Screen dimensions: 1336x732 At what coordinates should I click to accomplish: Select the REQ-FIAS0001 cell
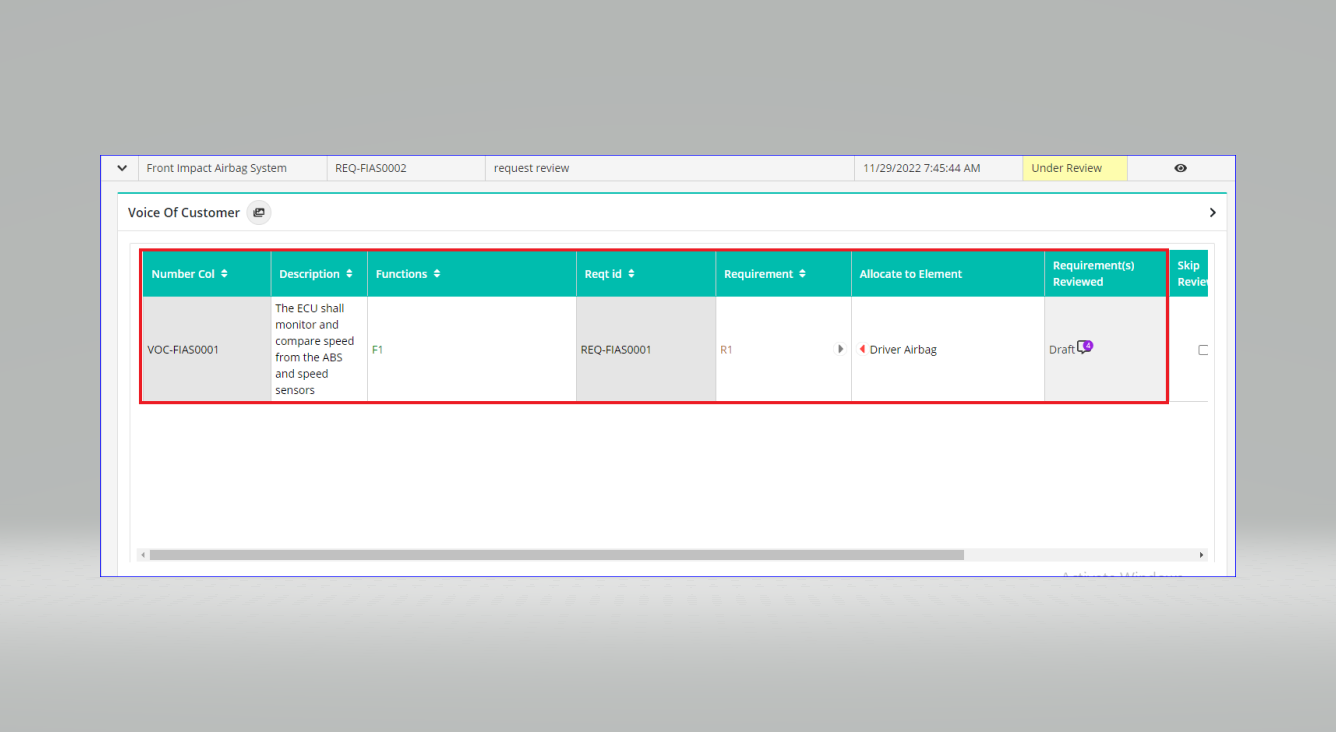(x=646, y=350)
